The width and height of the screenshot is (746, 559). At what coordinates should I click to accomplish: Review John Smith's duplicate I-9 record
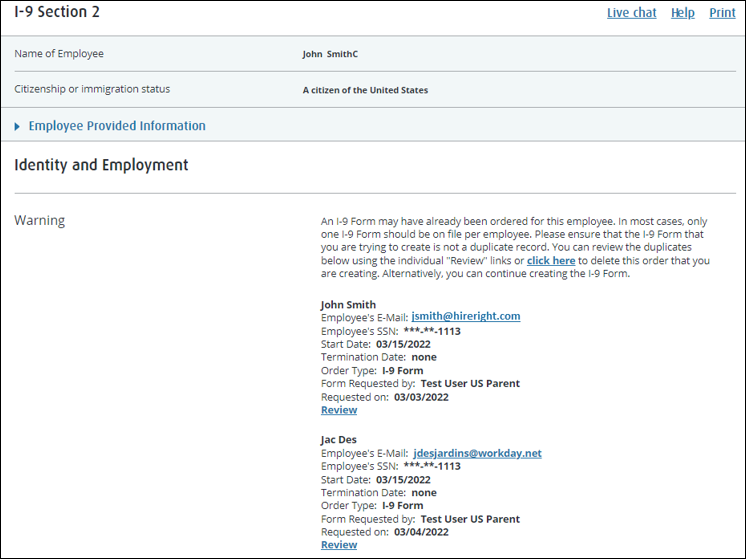coord(339,410)
